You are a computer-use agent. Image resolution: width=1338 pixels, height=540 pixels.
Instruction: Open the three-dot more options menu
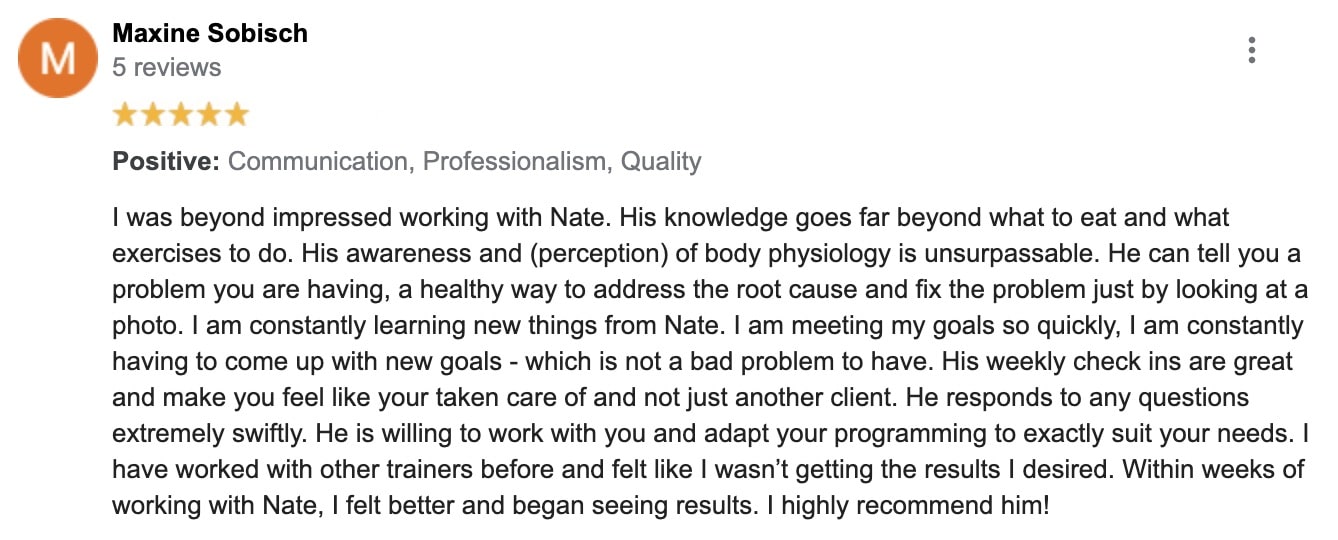point(1251,50)
